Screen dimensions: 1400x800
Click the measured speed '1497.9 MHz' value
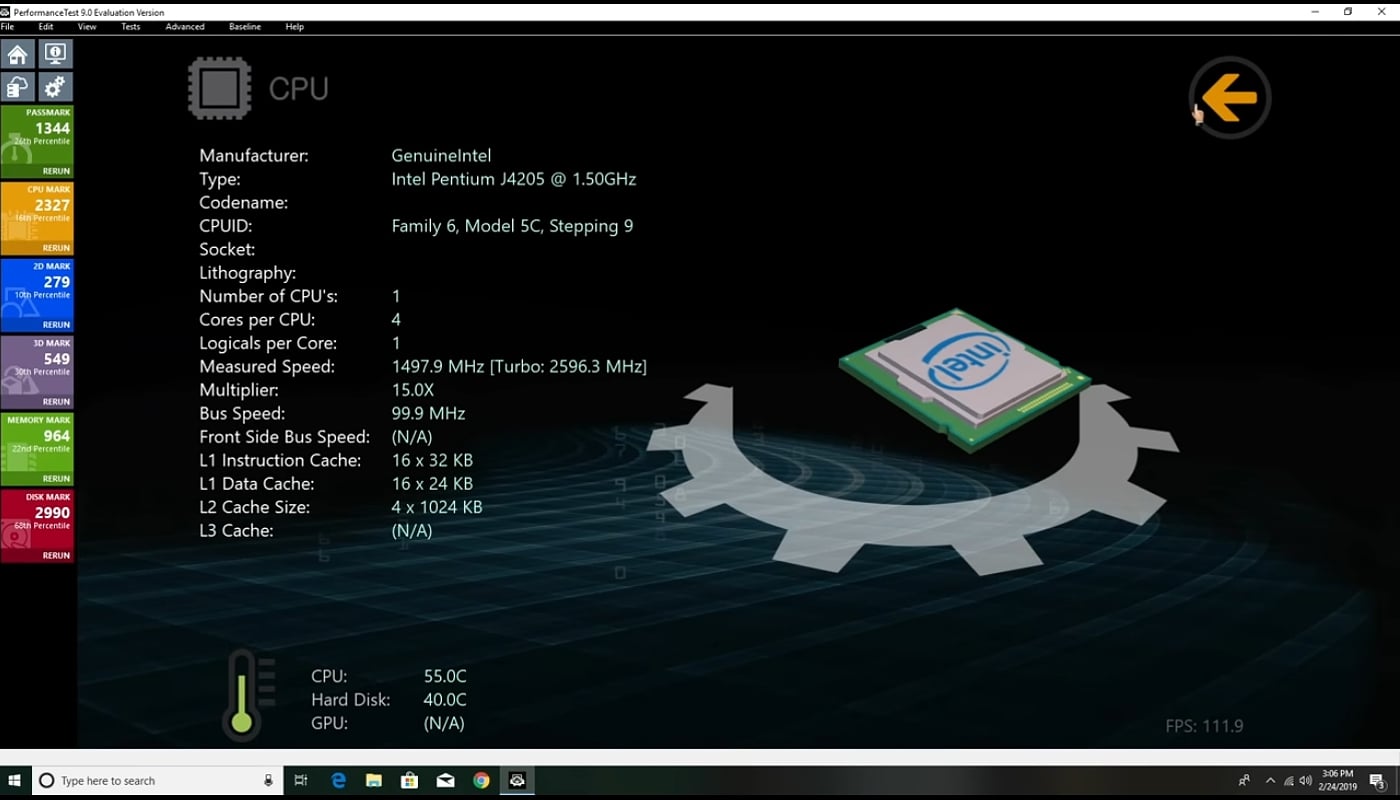(438, 367)
